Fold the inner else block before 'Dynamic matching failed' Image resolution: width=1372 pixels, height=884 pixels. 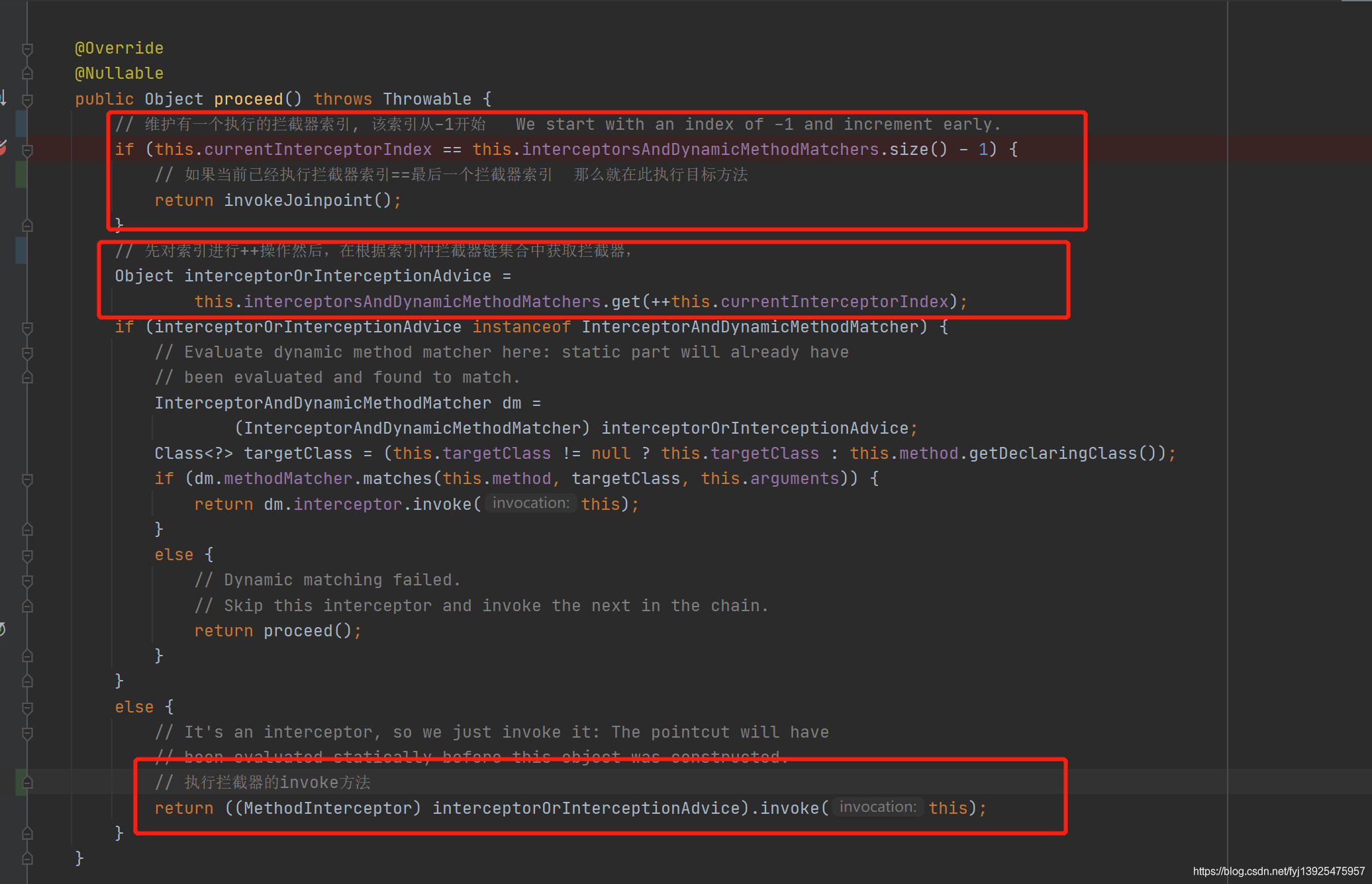[27, 556]
